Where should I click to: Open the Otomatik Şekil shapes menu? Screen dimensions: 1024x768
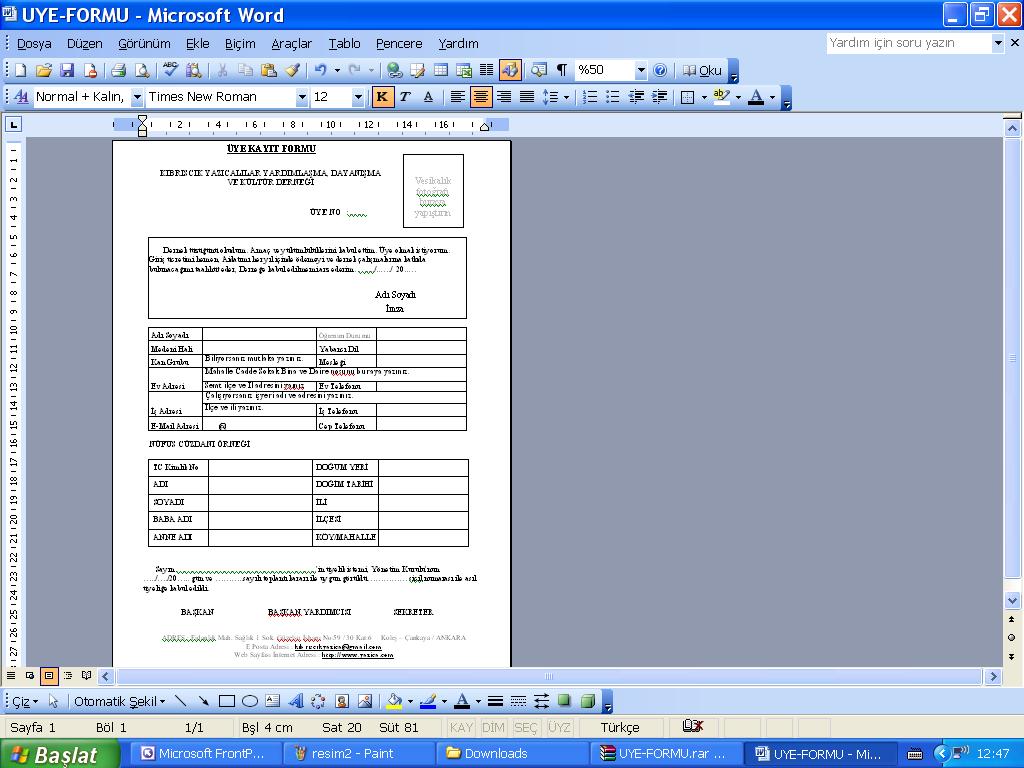120,701
